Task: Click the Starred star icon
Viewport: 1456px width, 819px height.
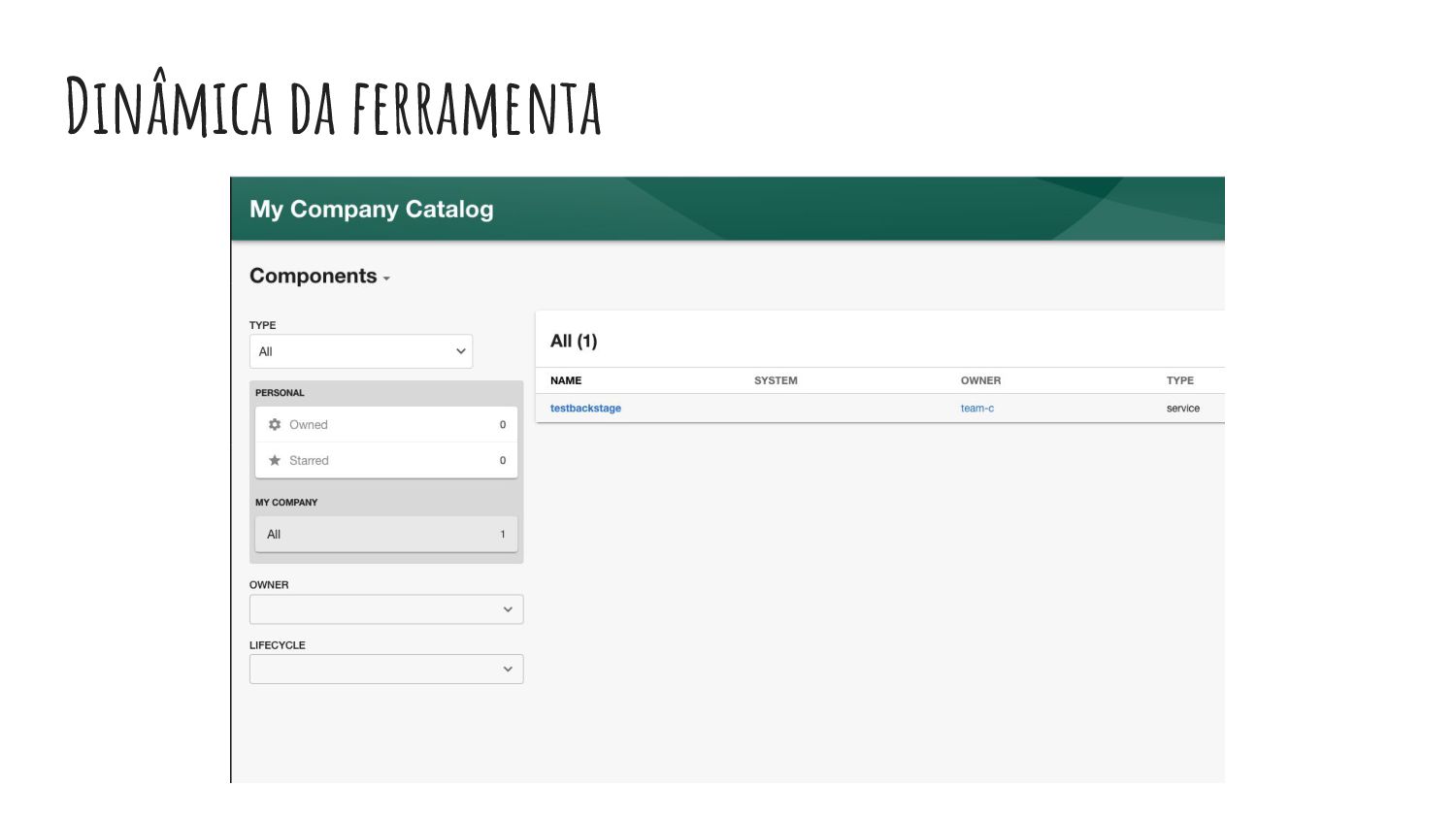Action: [275, 461]
